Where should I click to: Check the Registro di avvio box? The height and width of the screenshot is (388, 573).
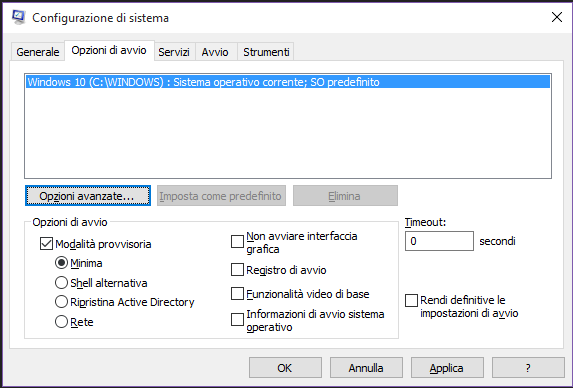tap(237, 270)
